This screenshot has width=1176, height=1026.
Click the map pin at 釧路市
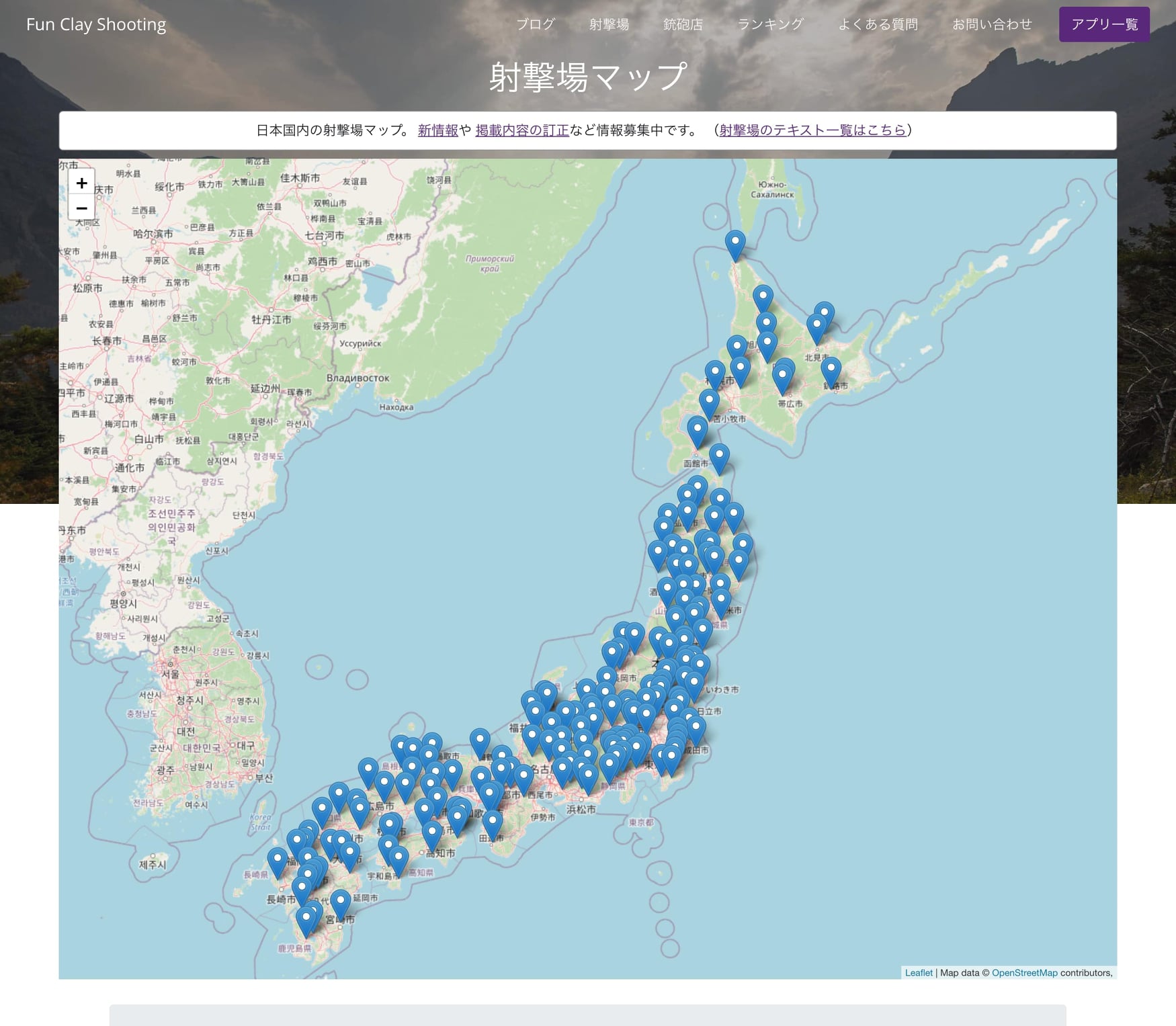coord(831,373)
